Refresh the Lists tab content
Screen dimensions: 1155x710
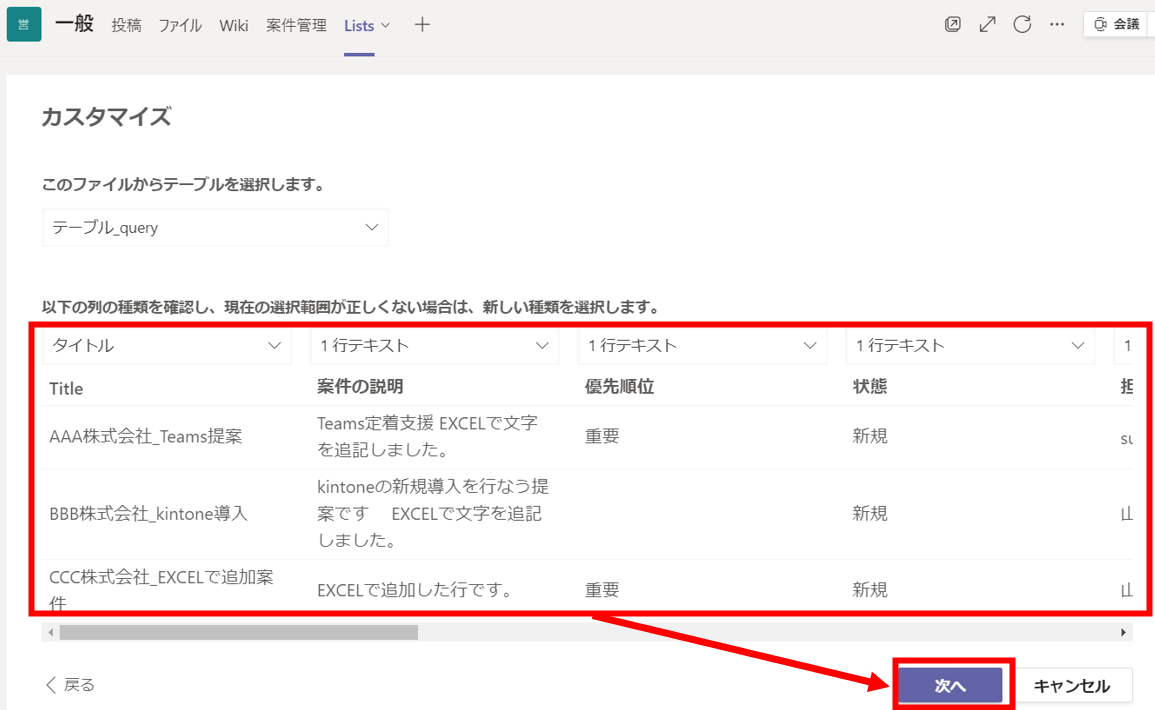pyautogui.click(x=1022, y=24)
